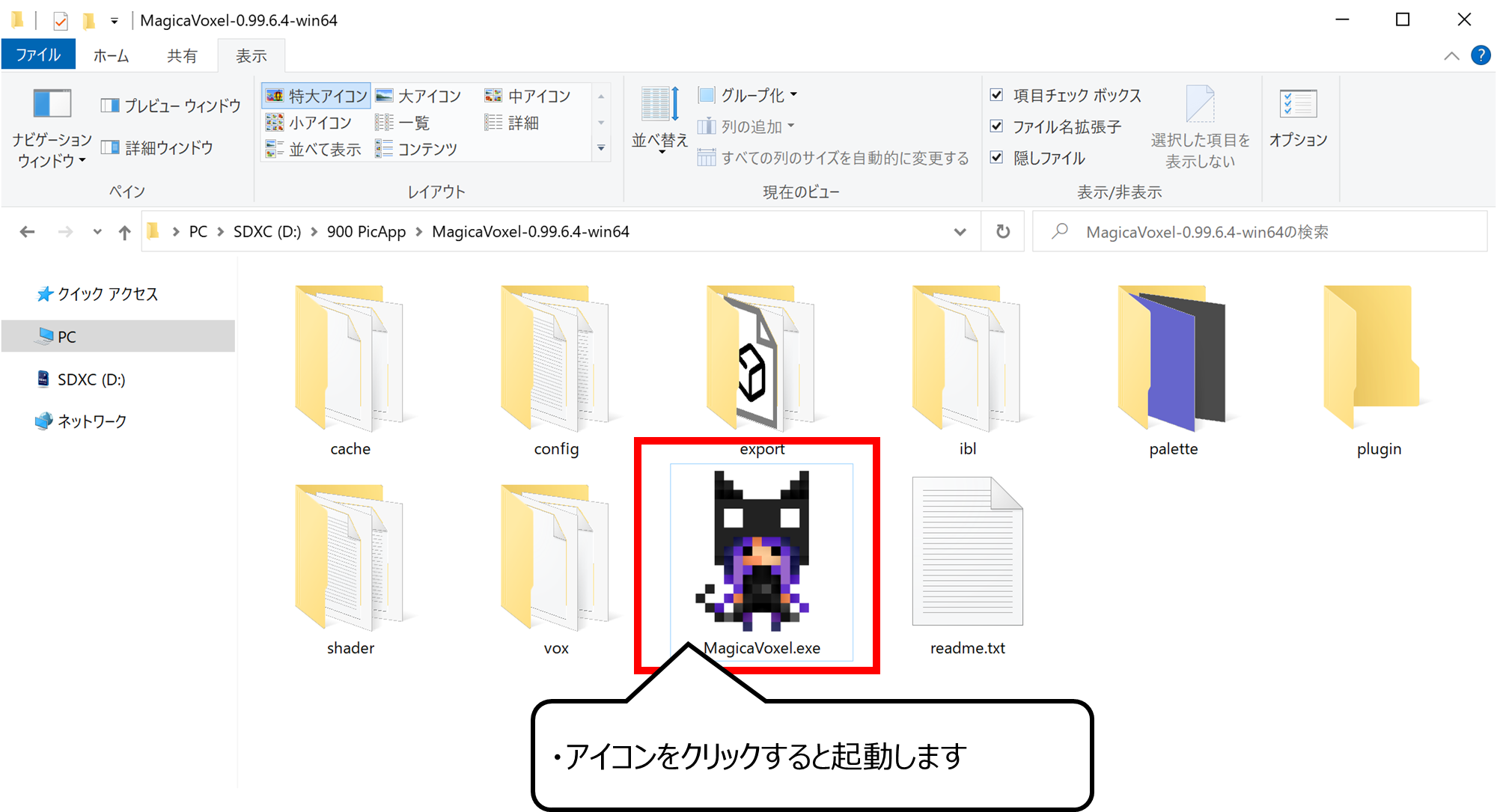Open Quick Access Toolbar customize dropdown
Image resolution: width=1497 pixels, height=812 pixels.
115,21
